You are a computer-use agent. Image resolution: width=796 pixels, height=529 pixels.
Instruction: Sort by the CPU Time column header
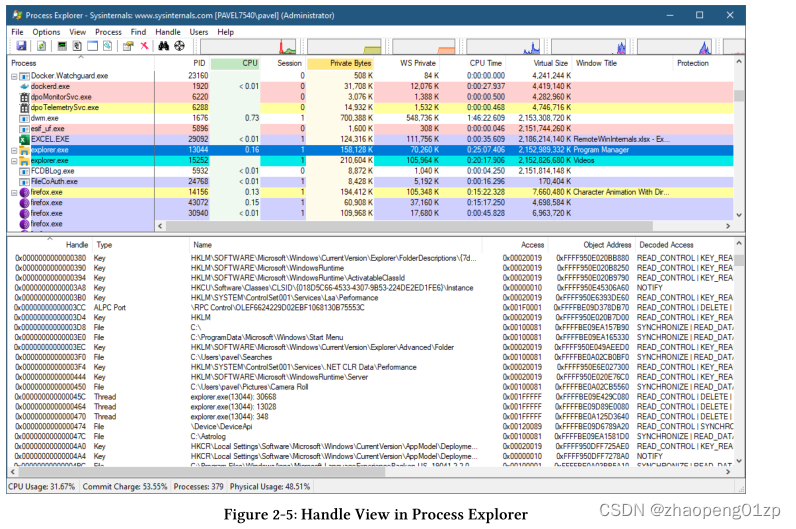pyautogui.click(x=474, y=63)
